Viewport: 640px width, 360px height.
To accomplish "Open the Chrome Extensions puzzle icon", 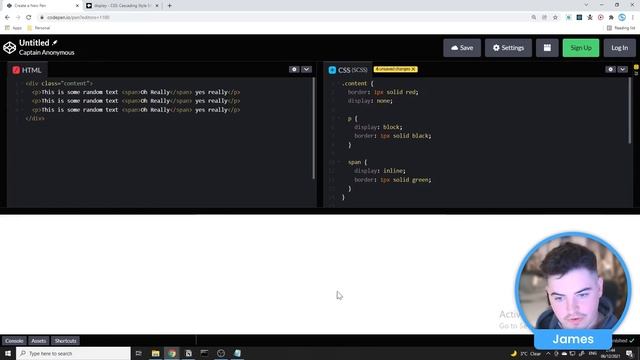I will (x=611, y=18).
